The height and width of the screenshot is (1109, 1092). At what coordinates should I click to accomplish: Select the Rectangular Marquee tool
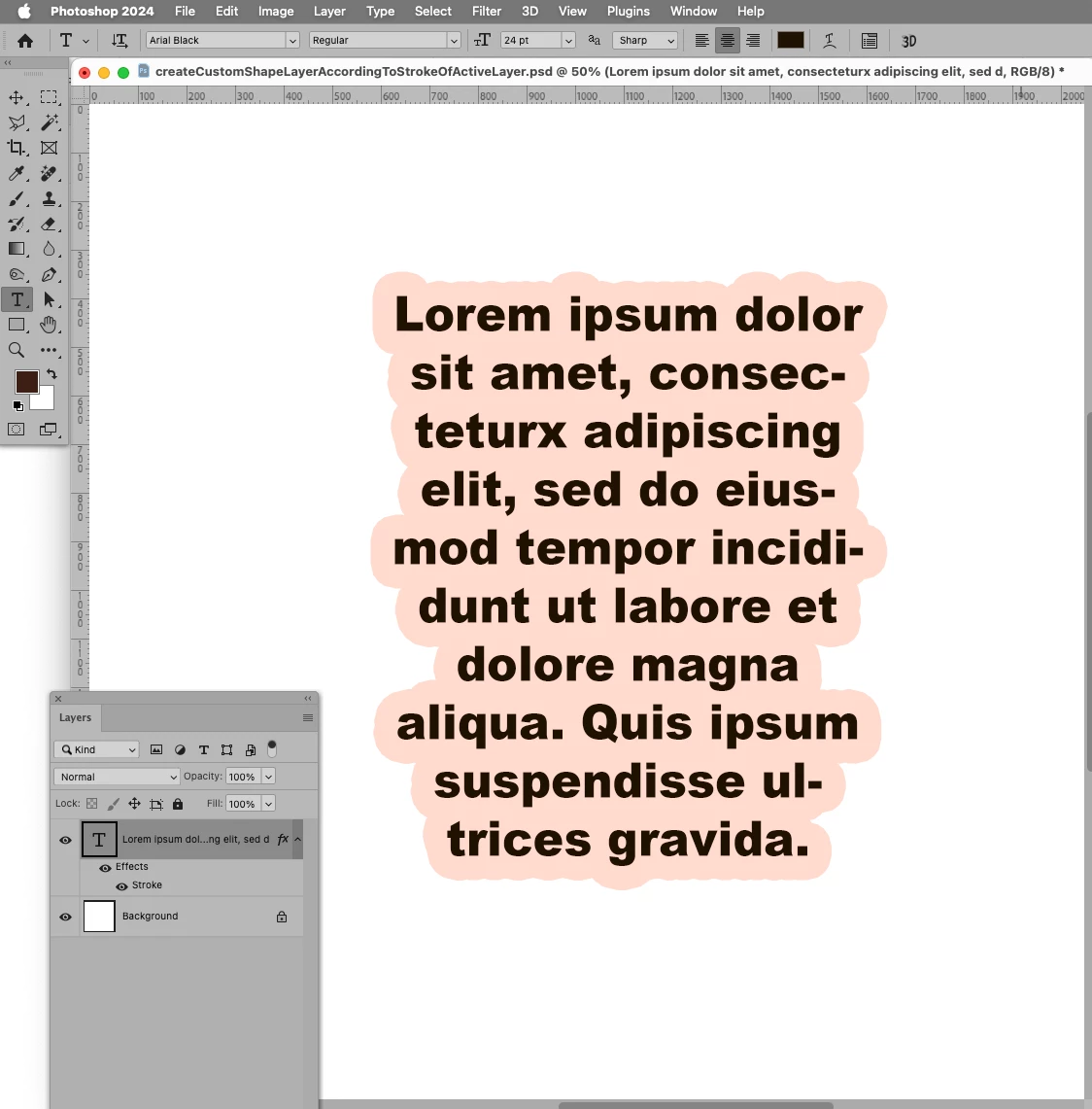[x=49, y=97]
